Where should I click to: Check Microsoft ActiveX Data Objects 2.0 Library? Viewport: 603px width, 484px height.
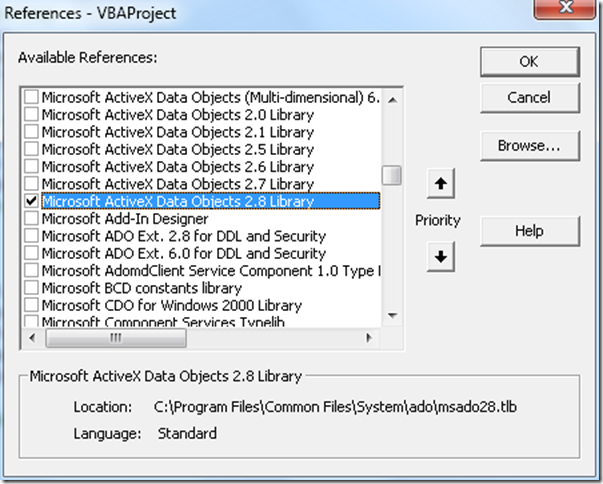click(32, 115)
